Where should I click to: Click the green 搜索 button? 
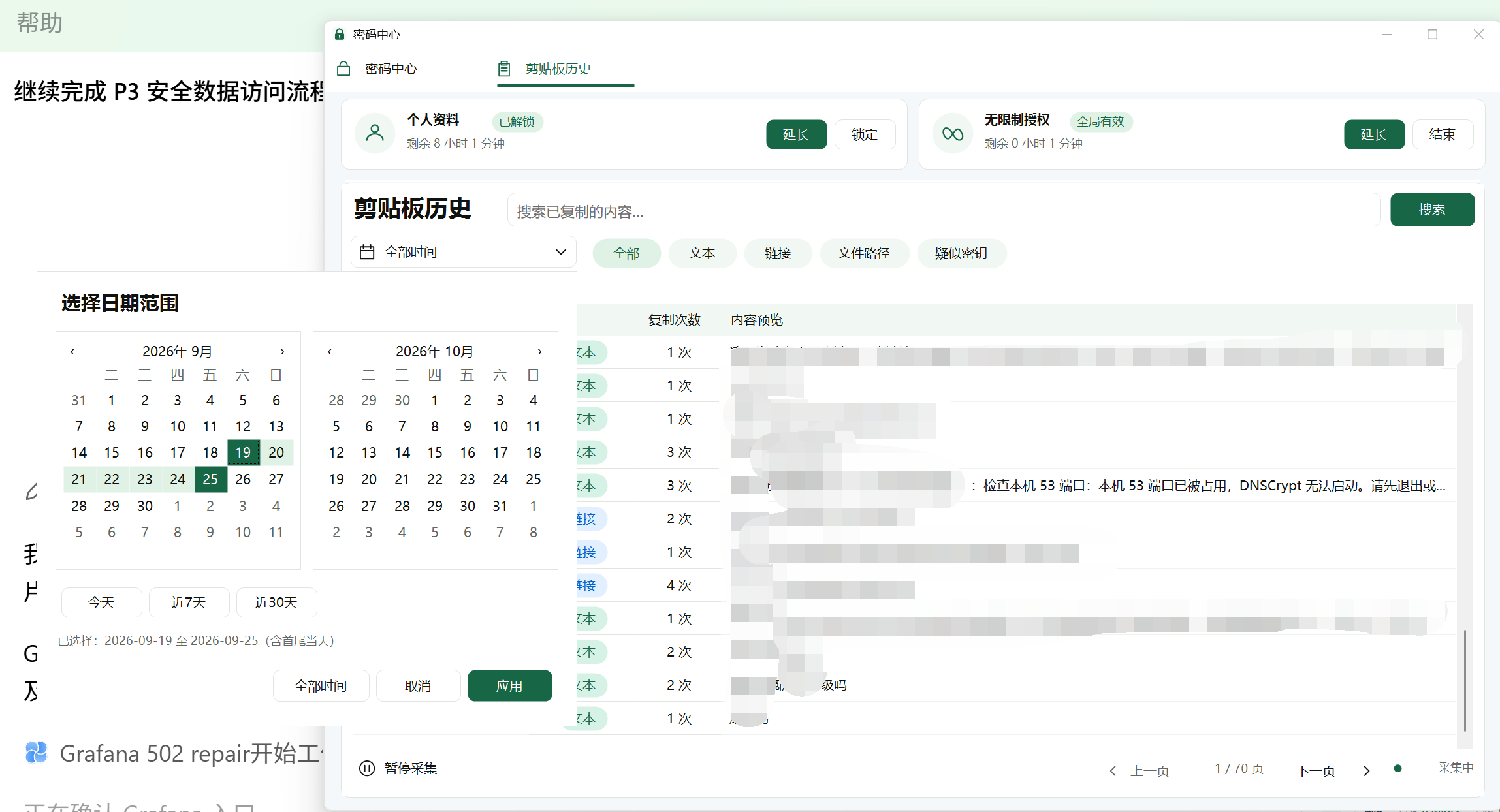pyautogui.click(x=1432, y=210)
